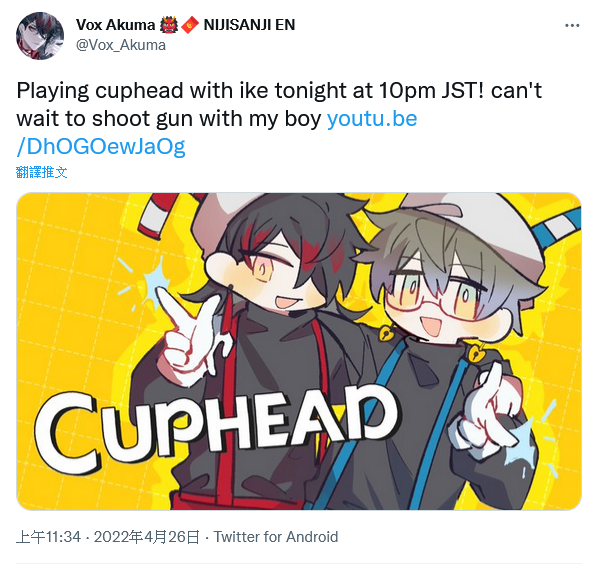This screenshot has height=564, width=598.
Task: Open the Vox Akuma display name
Action: [115, 25]
